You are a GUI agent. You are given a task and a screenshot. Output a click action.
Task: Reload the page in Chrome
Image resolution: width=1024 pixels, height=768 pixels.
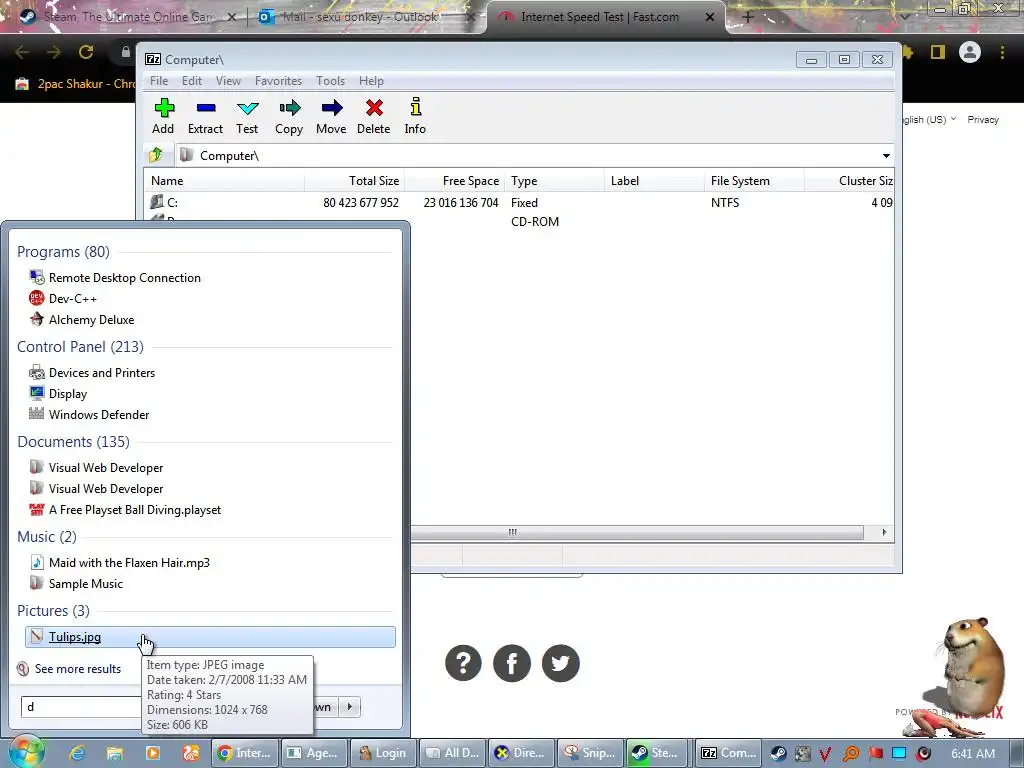tap(86, 52)
